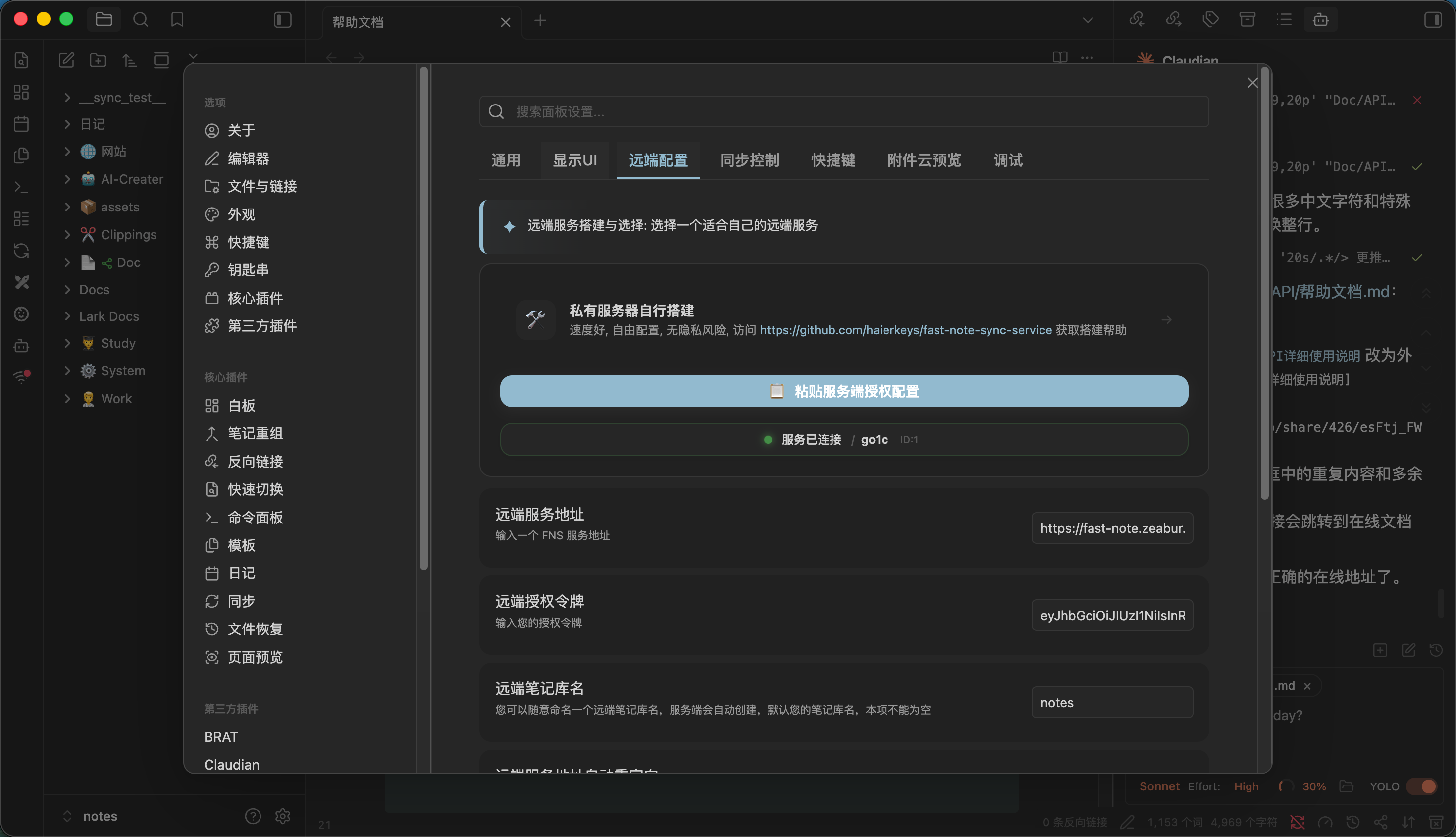Switch to the 快捷键 settings tab

pos(833,160)
